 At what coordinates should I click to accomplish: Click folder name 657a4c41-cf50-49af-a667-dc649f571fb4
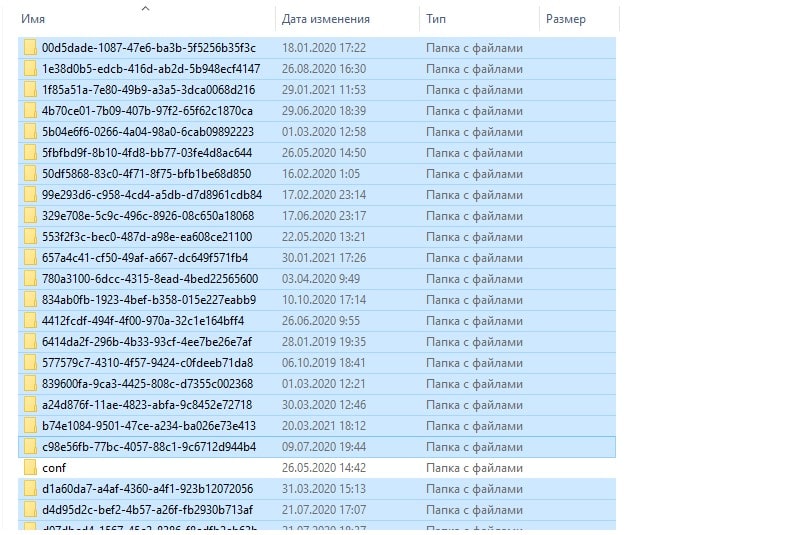pos(145,258)
